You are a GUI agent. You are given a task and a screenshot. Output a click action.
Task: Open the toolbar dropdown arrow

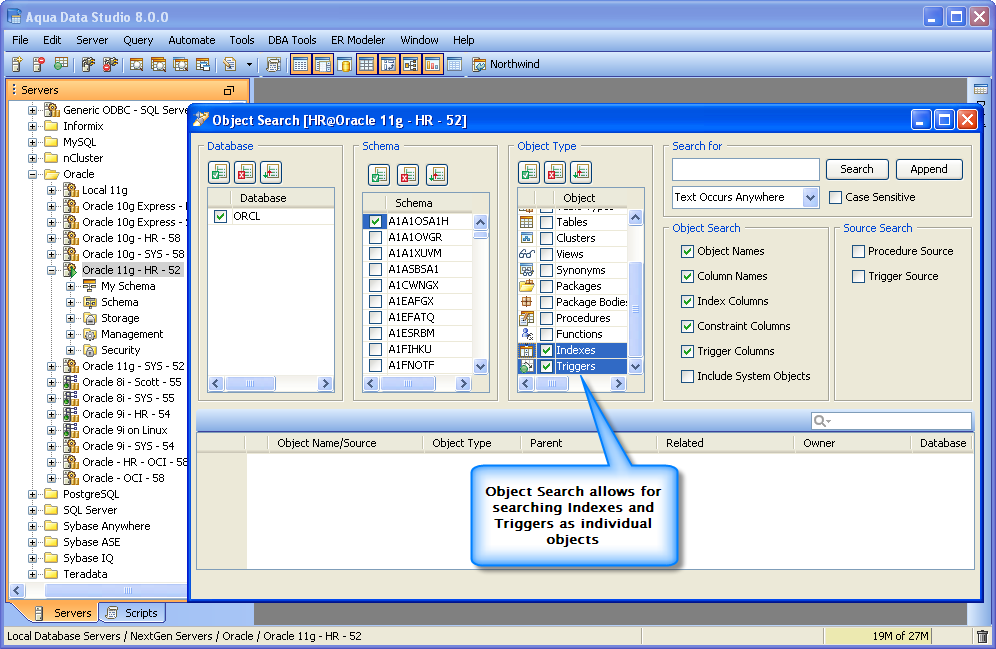coord(249,64)
